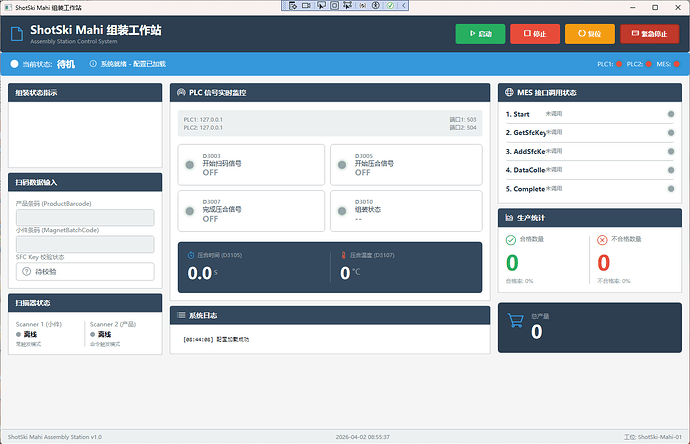This screenshot has height=444, width=690.
Task: Click the Scanner 2 离线 status dot
Action: tap(92, 334)
